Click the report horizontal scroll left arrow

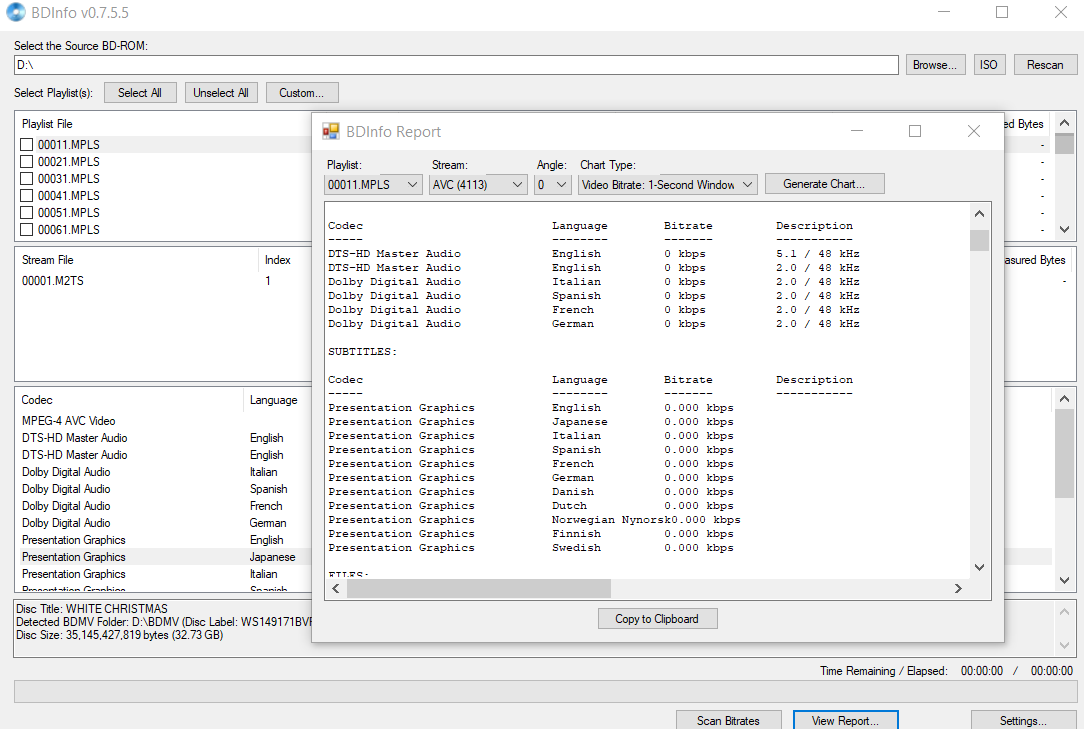pos(336,589)
